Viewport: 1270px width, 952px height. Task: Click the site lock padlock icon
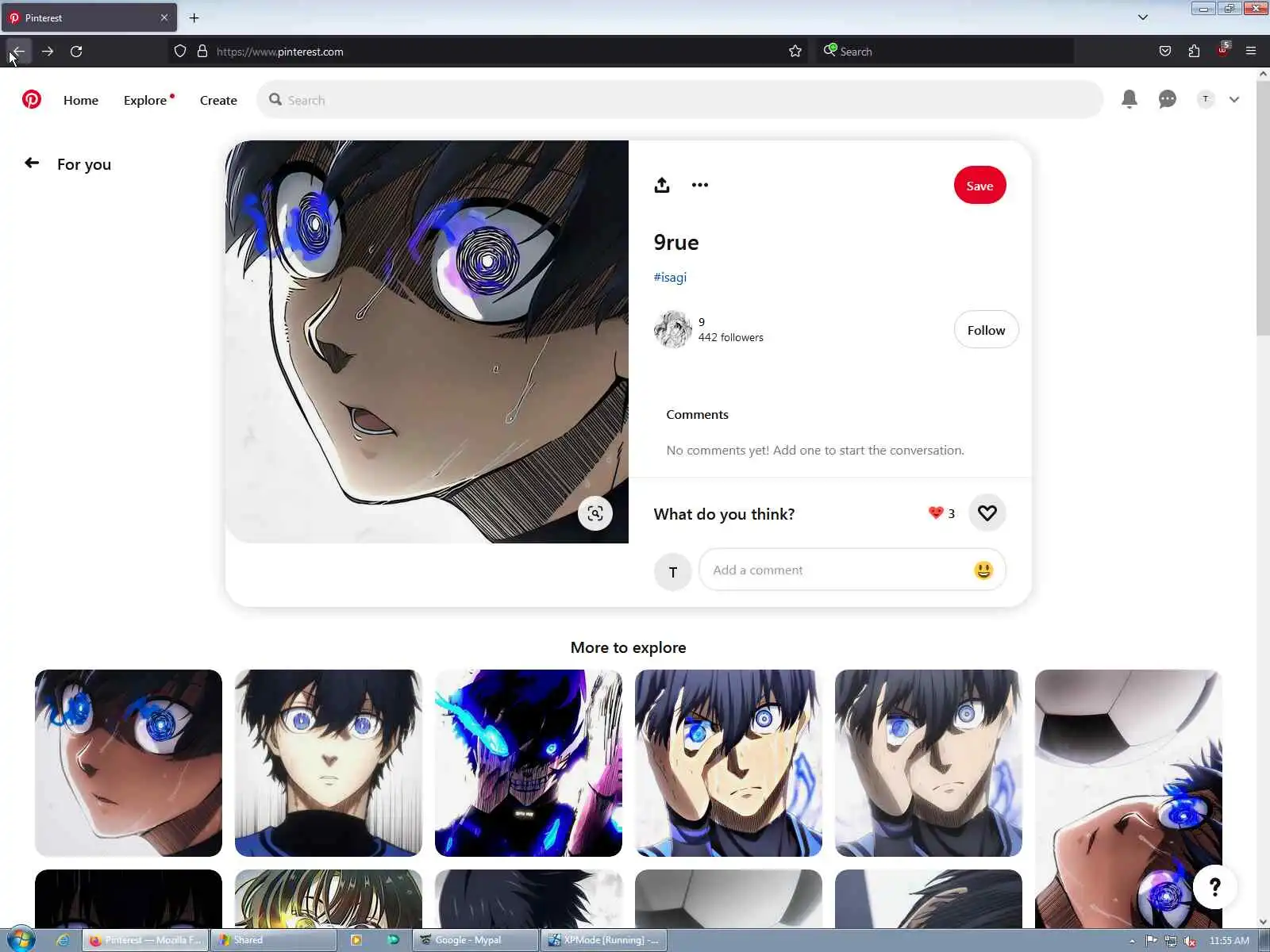click(x=202, y=51)
